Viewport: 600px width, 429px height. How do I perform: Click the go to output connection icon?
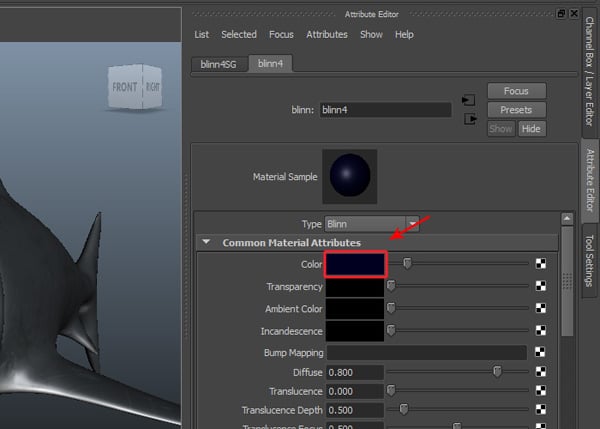coord(468,119)
